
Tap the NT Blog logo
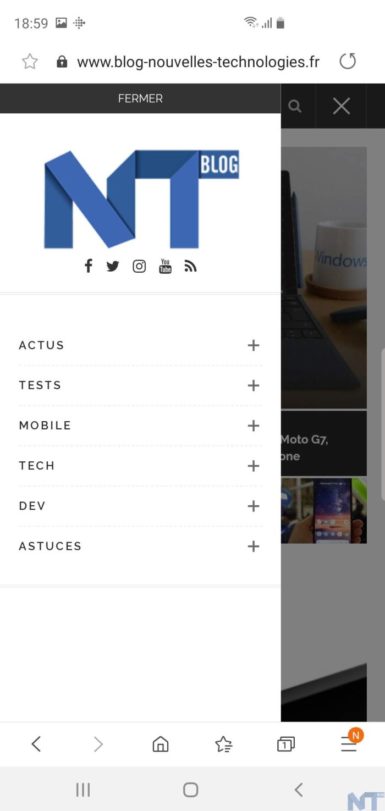coord(141,199)
